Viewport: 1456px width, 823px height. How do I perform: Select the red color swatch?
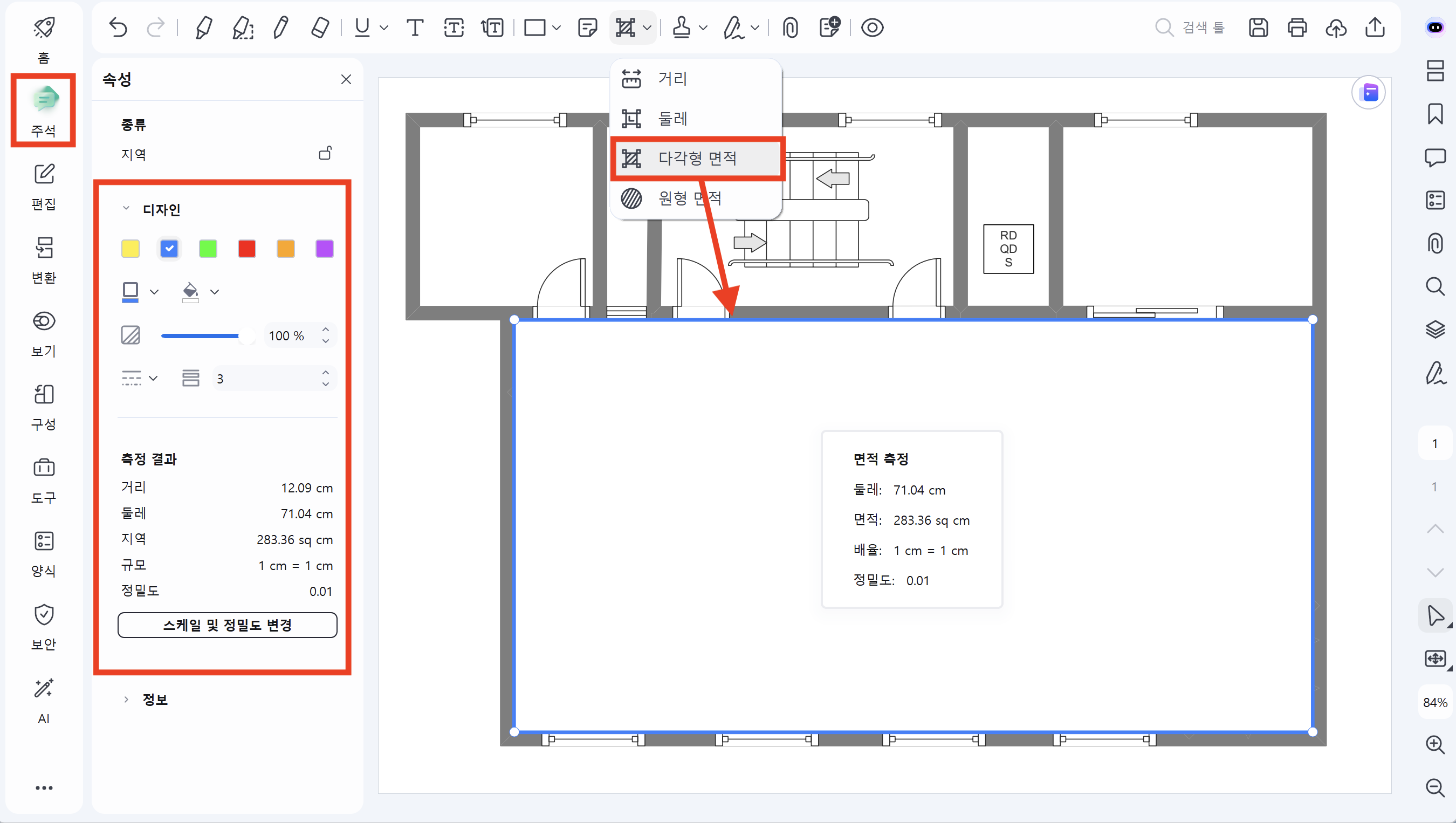[247, 249]
